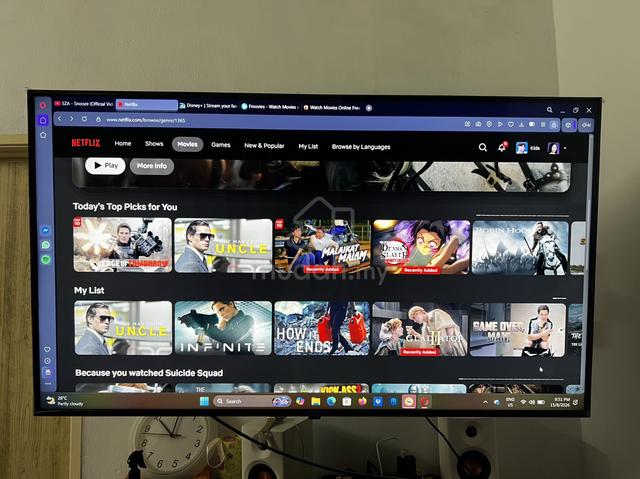640x479 pixels.
Task: Open the Games menu item
Action: pos(221,145)
